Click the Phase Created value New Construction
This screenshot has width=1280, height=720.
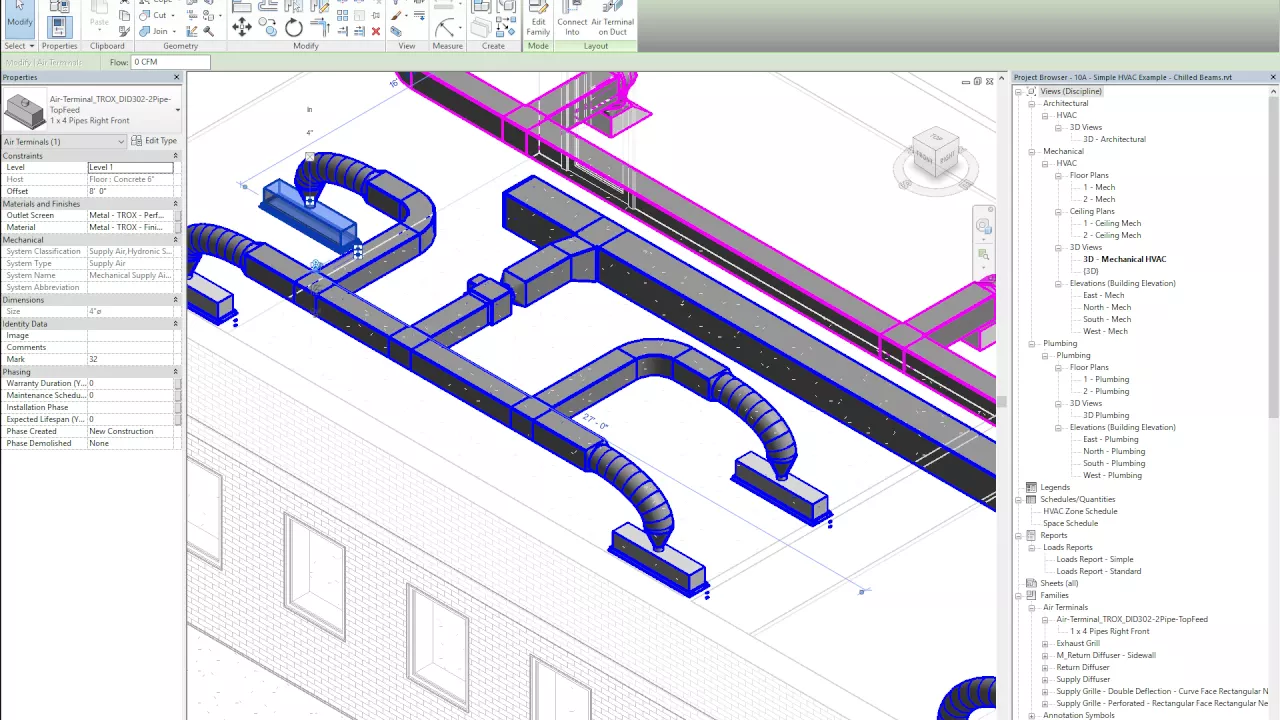[x=130, y=431]
